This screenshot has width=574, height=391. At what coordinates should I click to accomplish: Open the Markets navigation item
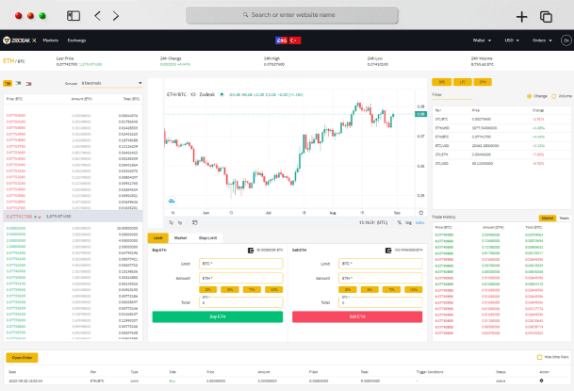[x=51, y=40]
